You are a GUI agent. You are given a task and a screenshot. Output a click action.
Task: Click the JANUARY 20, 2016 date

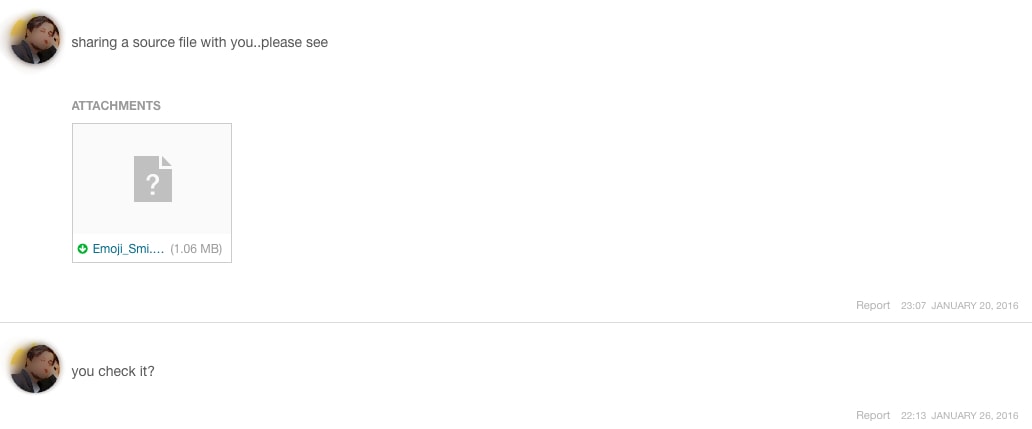point(975,305)
